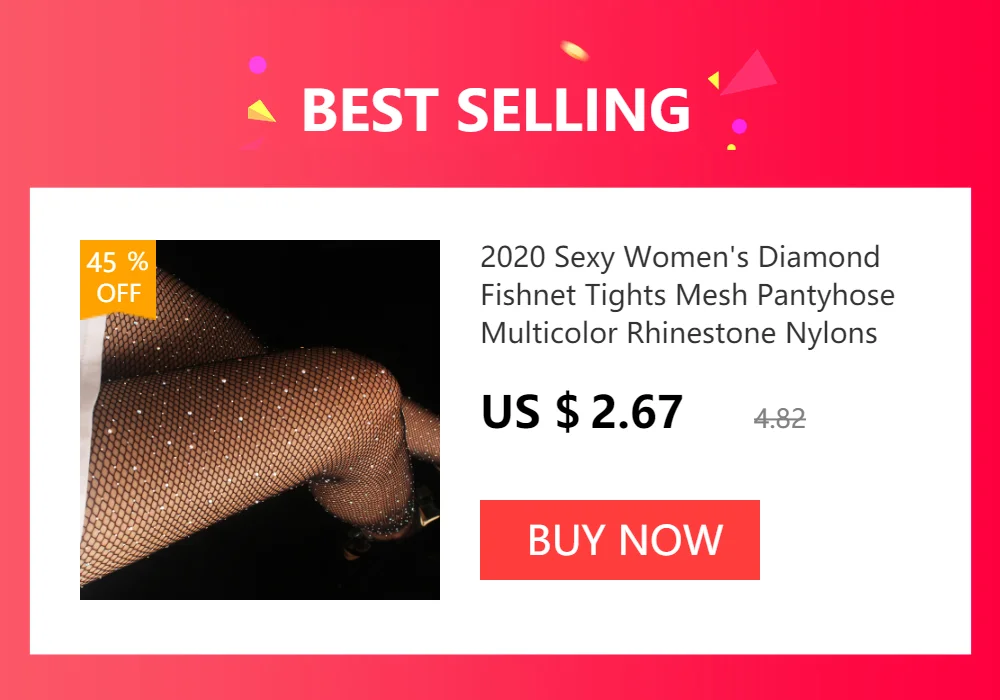Click the OFF word in discount badge
The height and width of the screenshot is (700, 1000).
[119, 293]
